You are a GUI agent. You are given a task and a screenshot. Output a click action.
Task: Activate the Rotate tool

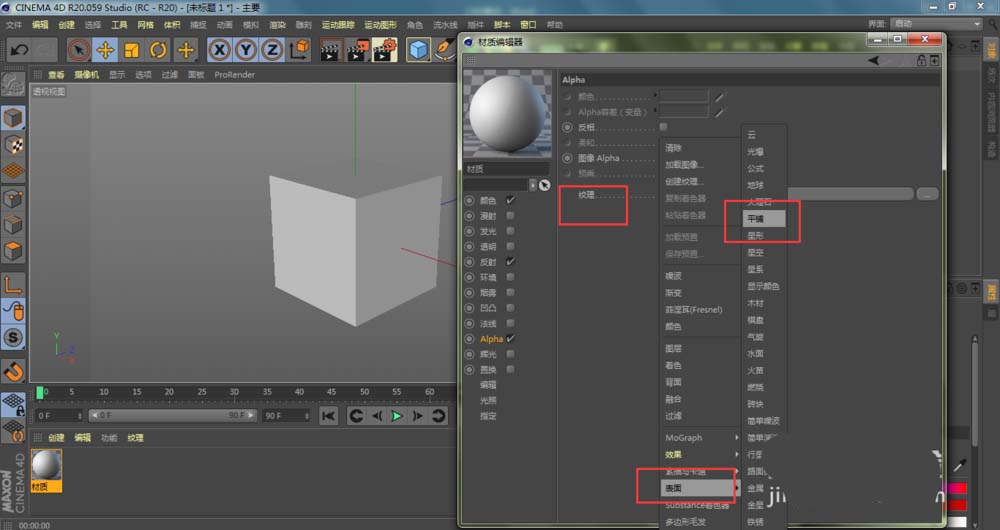(x=158, y=50)
